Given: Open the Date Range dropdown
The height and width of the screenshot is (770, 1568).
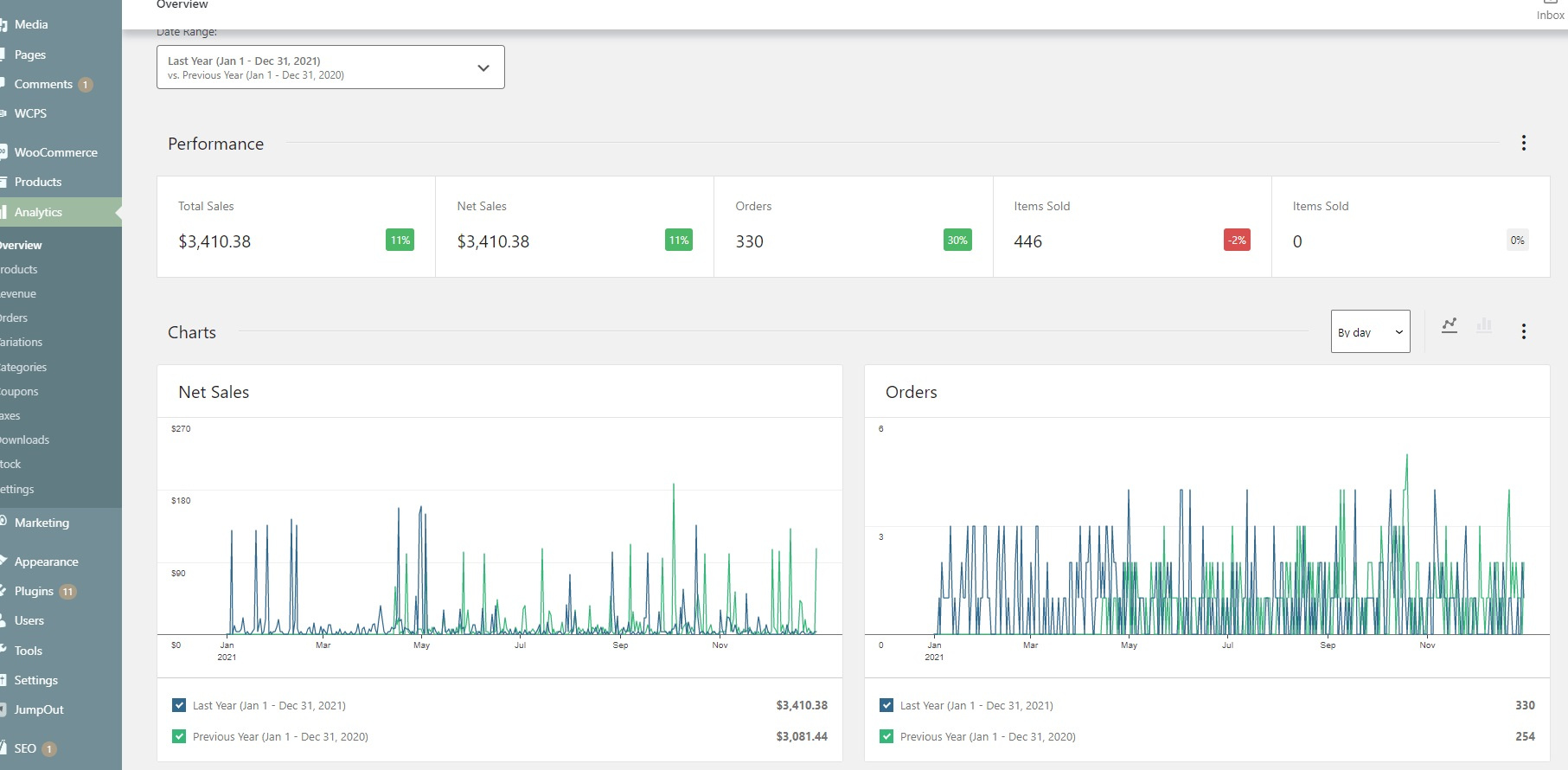Looking at the screenshot, I should pyautogui.click(x=330, y=67).
